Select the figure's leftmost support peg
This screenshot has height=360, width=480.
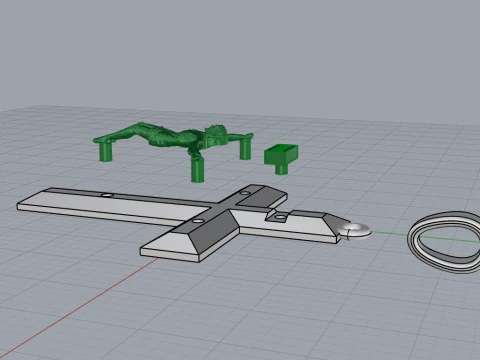106,152
